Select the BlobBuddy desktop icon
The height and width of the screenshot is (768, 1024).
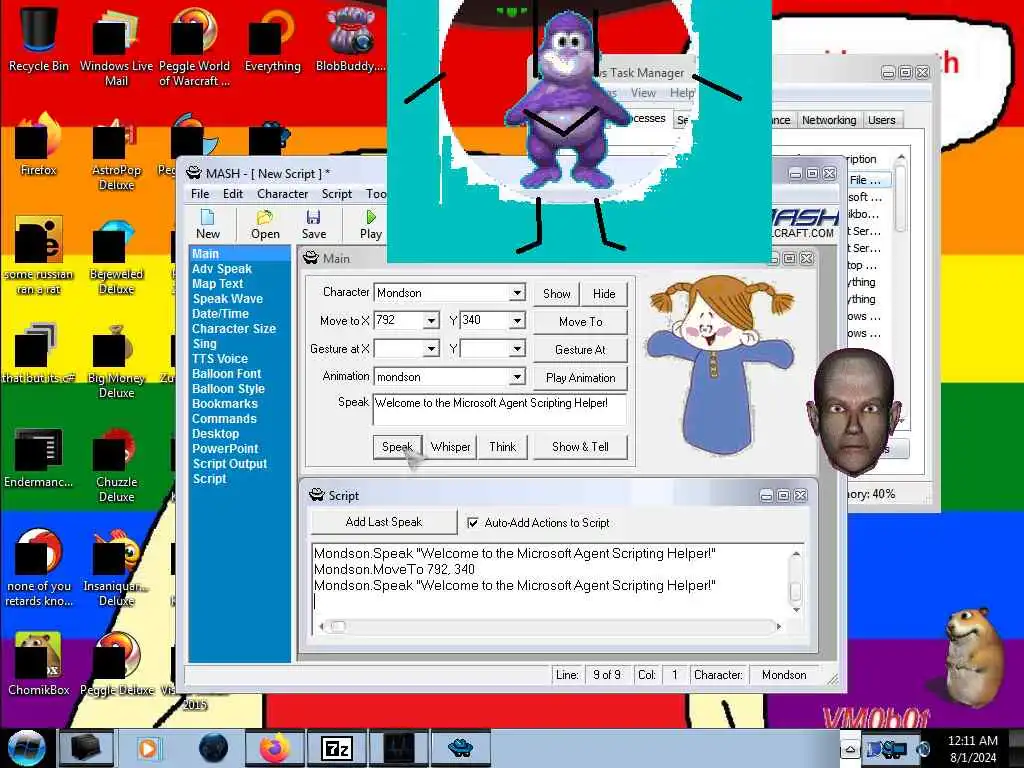pos(351,38)
